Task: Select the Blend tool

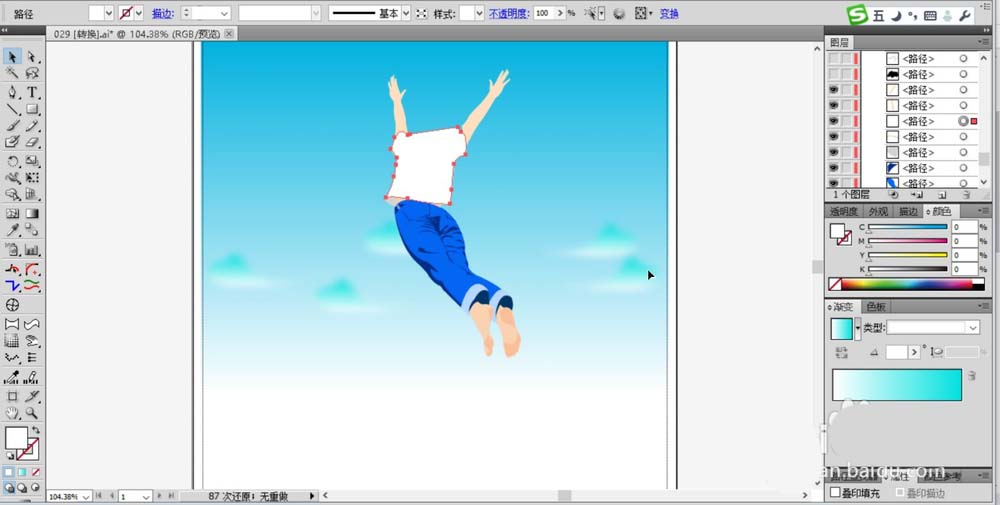Action: [32, 230]
